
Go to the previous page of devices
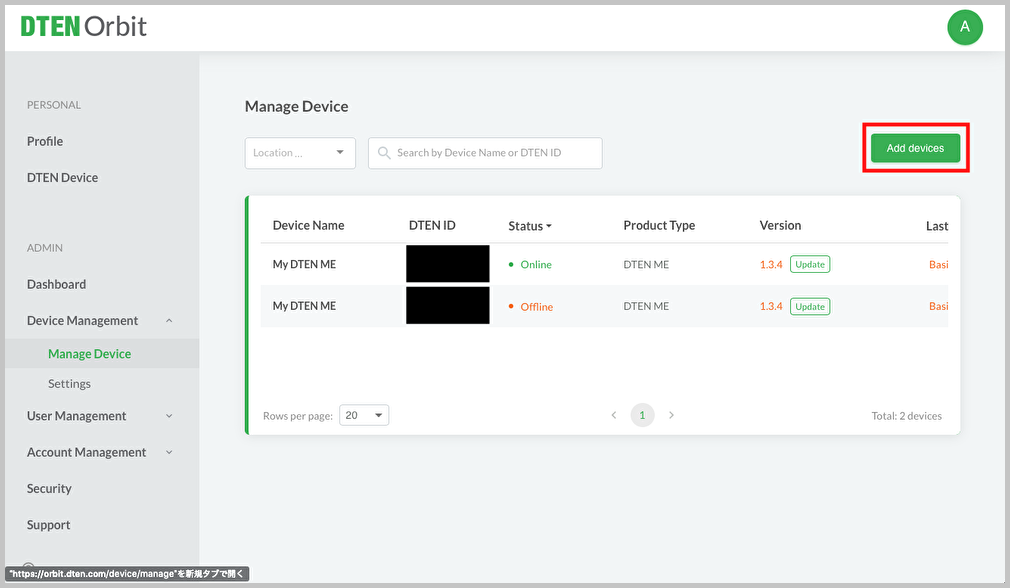pos(614,415)
